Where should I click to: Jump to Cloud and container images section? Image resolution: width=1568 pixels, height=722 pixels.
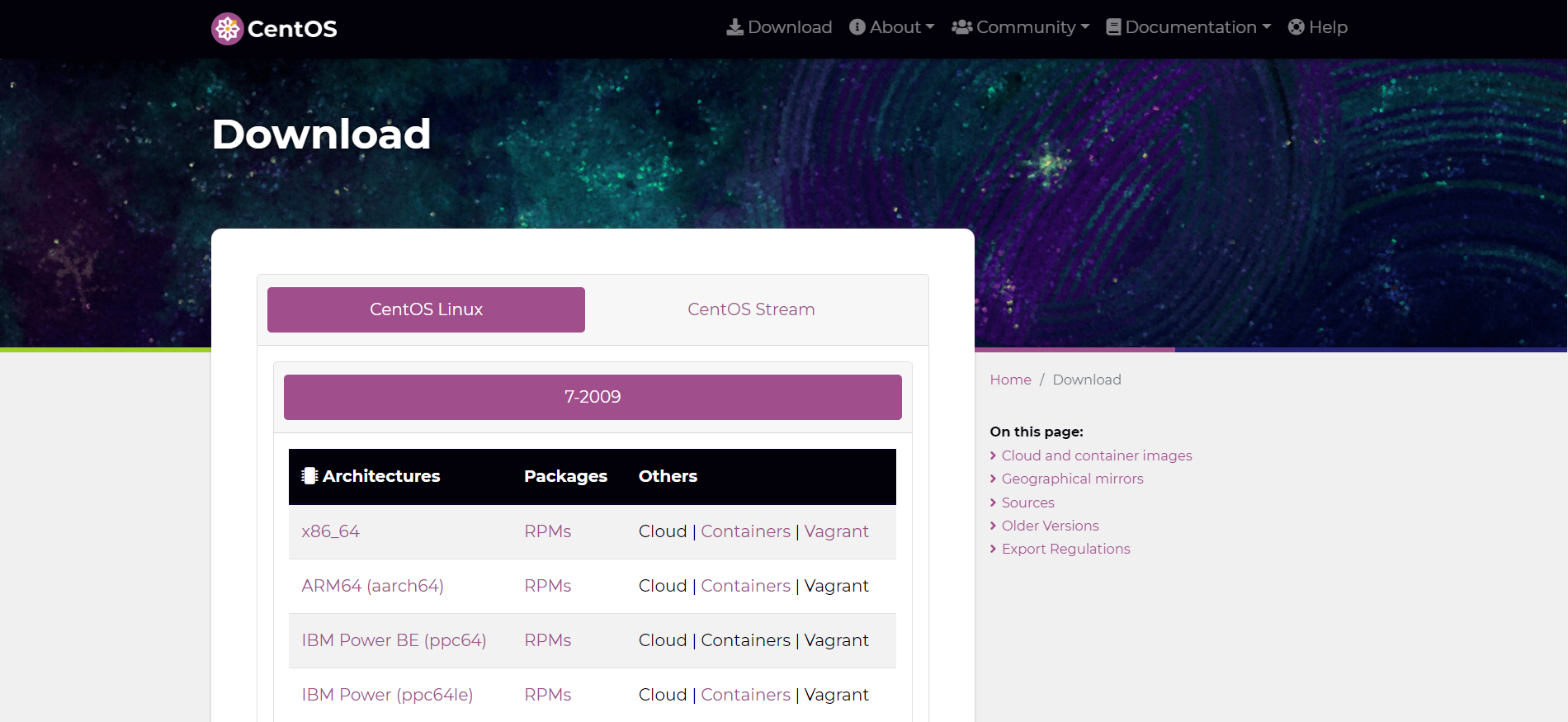pyautogui.click(x=1097, y=455)
